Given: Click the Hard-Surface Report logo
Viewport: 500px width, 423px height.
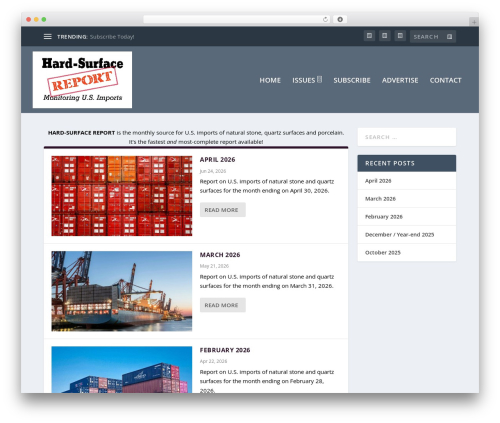Looking at the screenshot, I should click(x=82, y=80).
